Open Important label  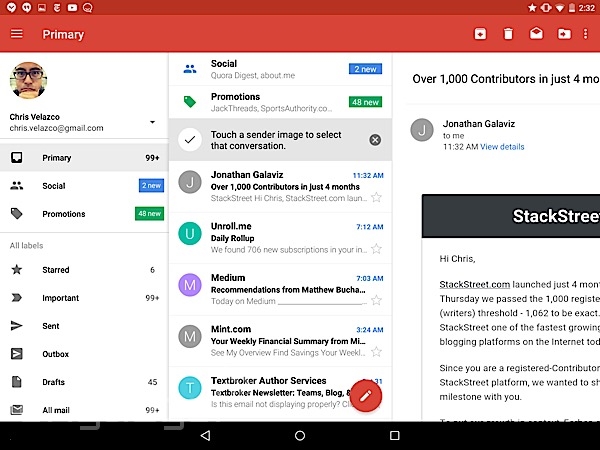84,298
